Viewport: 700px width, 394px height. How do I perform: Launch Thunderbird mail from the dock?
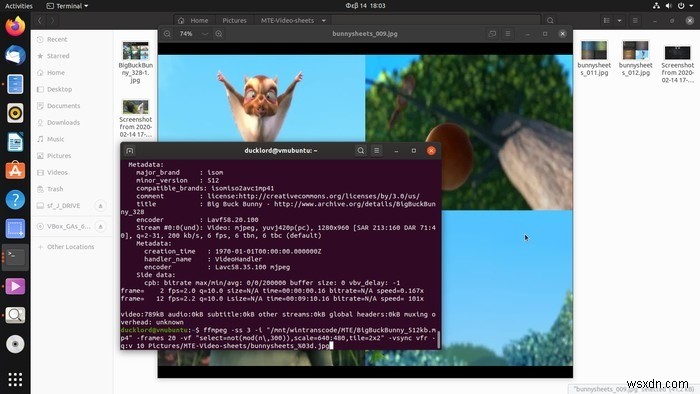(x=15, y=55)
